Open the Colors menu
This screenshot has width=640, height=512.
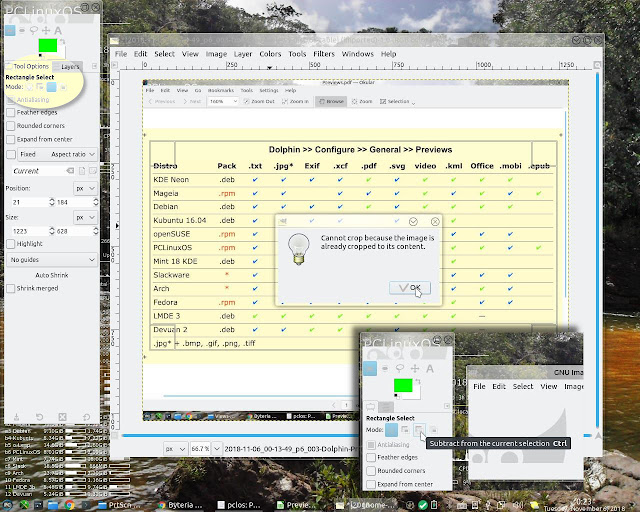pos(270,54)
